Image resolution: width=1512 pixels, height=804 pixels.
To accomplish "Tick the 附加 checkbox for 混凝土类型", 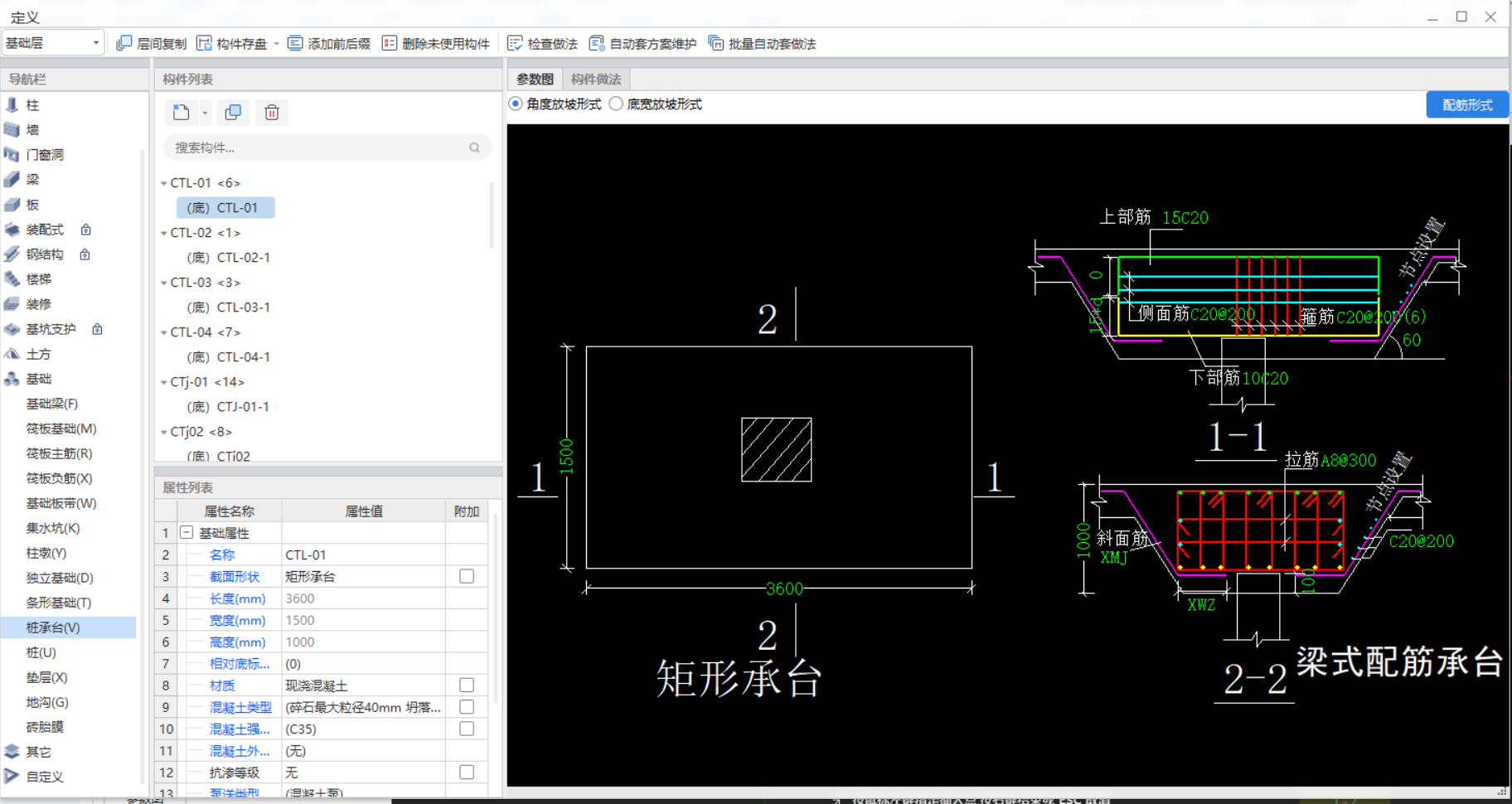I will (467, 706).
